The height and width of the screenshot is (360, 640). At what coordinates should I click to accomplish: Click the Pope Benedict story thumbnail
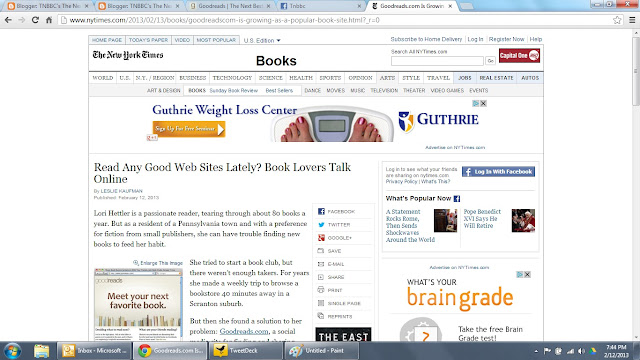[523, 220]
